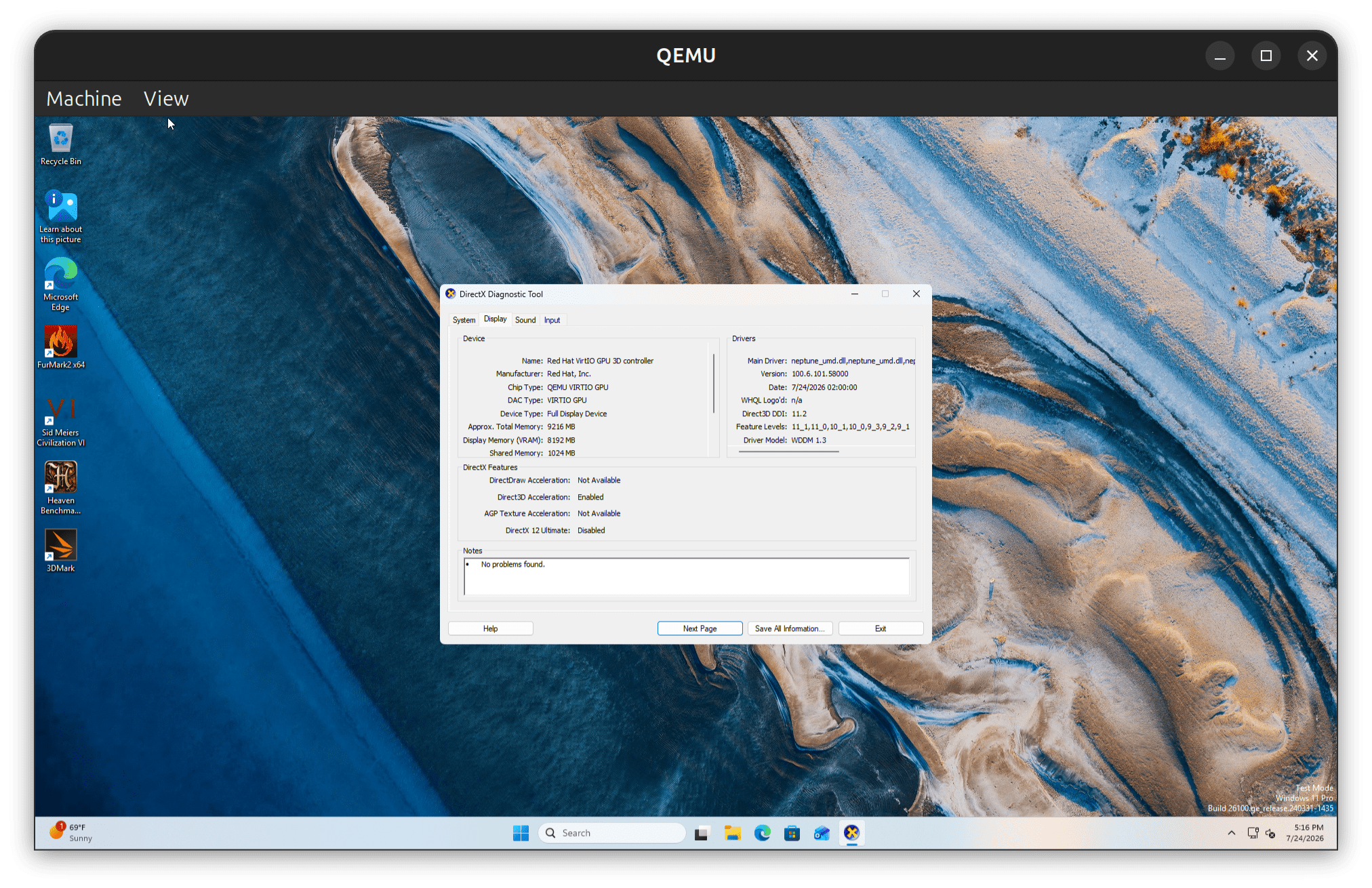1372x888 pixels.
Task: Switch to the System tab
Action: tap(464, 320)
